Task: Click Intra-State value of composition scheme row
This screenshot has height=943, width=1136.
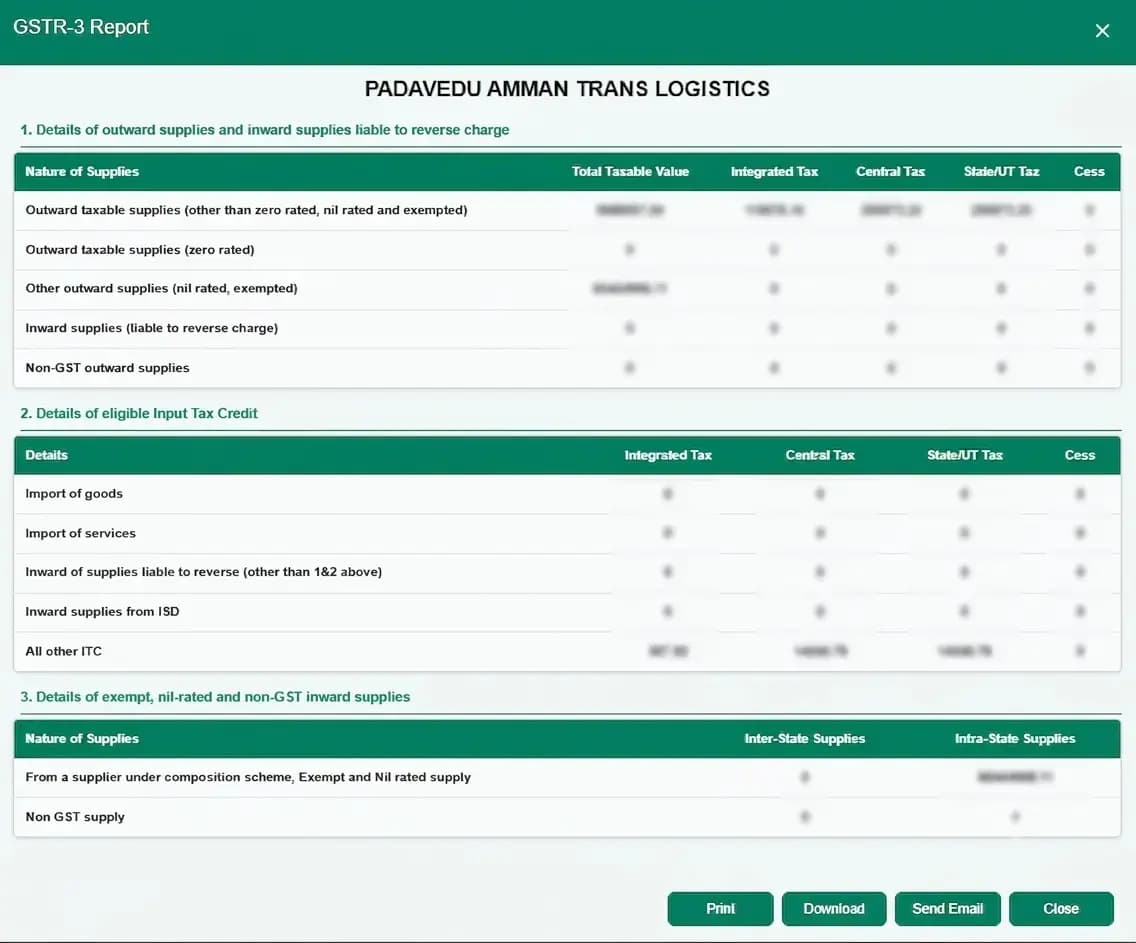Action: 1015,777
